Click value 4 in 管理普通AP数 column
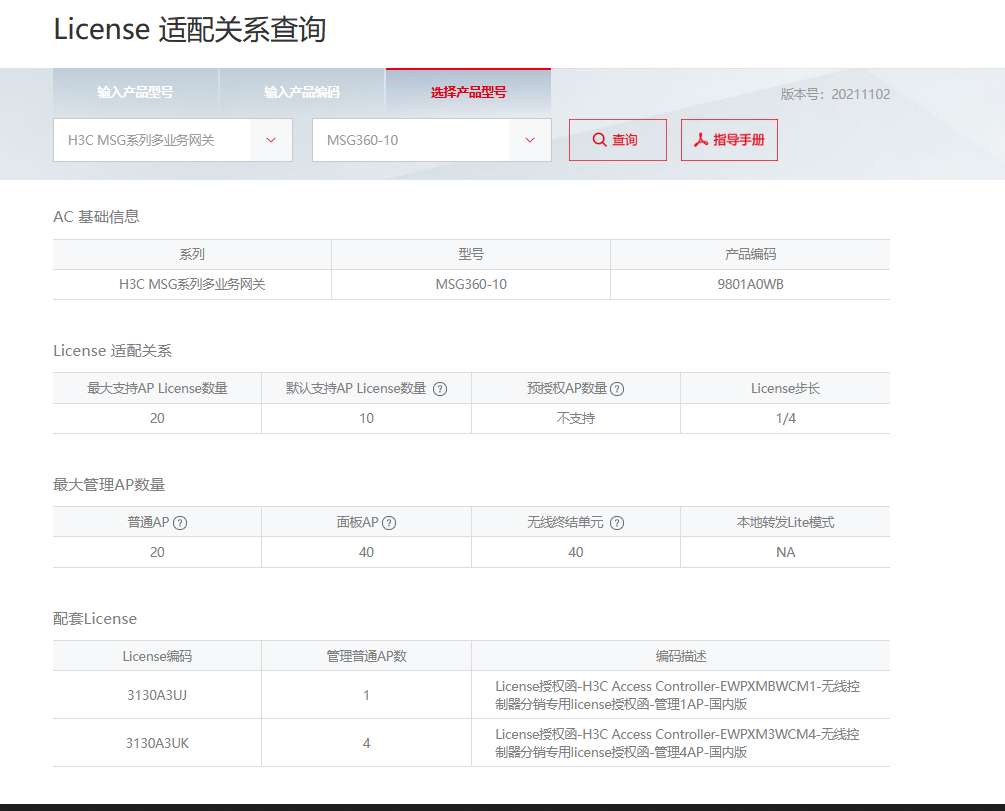Image resolution: width=1005 pixels, height=811 pixels. (x=367, y=744)
